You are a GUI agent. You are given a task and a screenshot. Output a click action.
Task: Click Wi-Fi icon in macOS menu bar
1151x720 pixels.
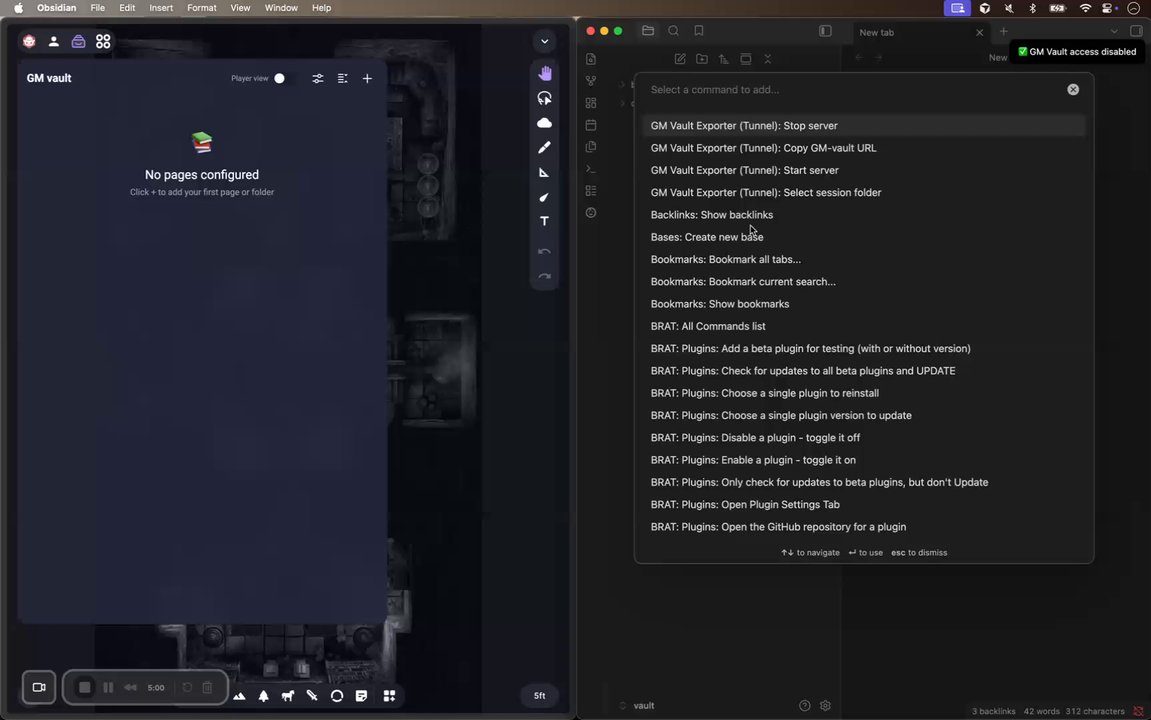click(1085, 8)
